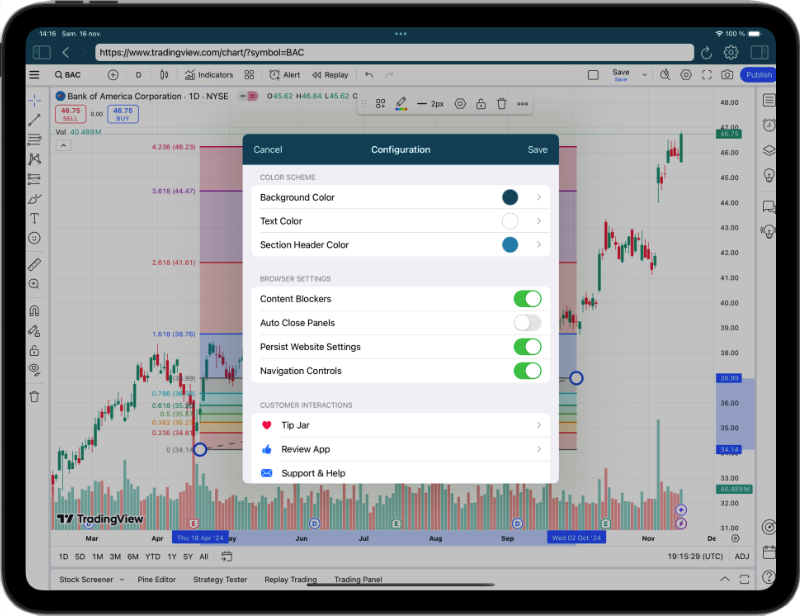Screen dimensions: 800x616
Task: Click the browser back arrow
Action: point(66,52)
